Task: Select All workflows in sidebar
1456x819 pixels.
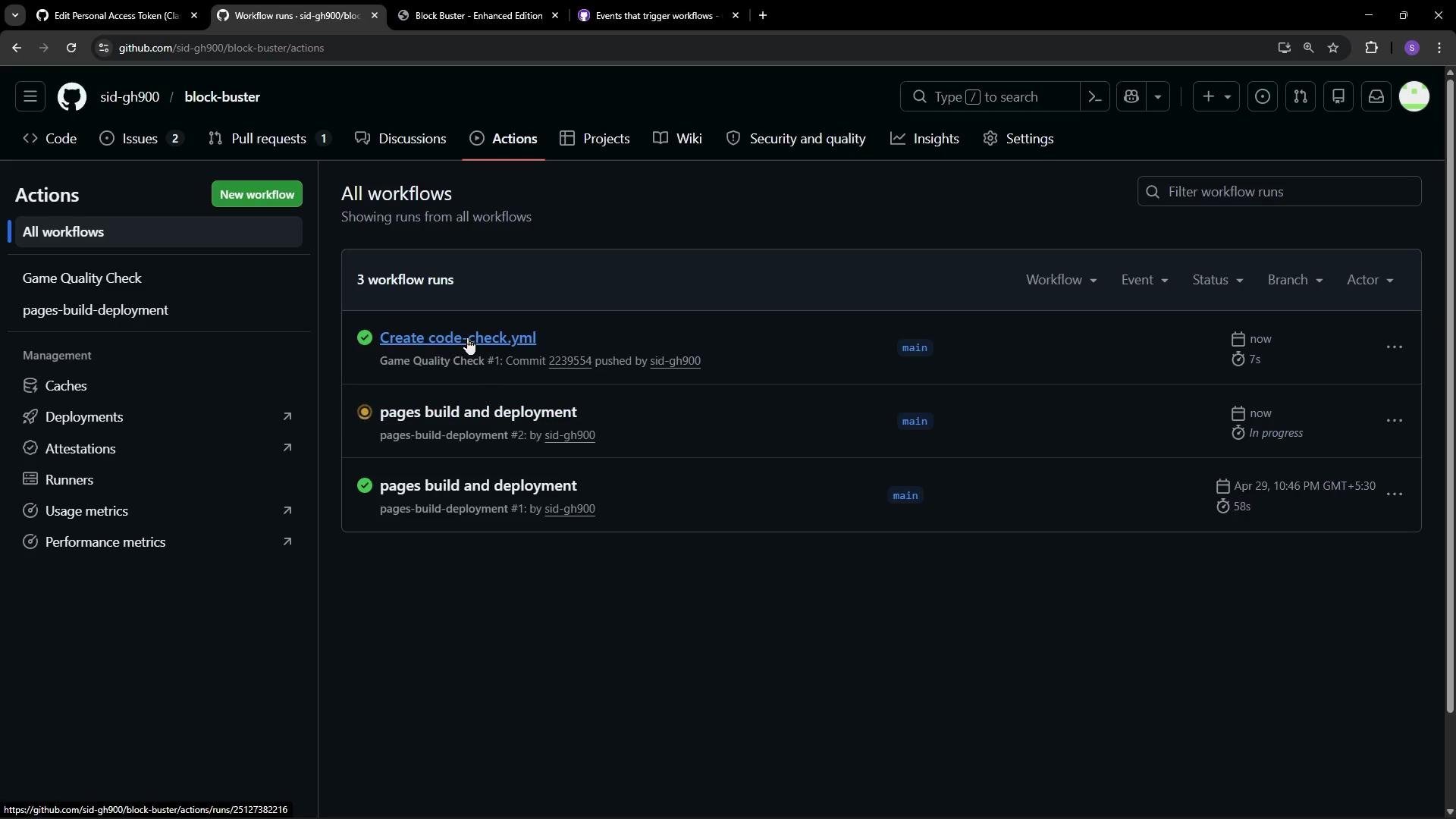Action: 158,232
